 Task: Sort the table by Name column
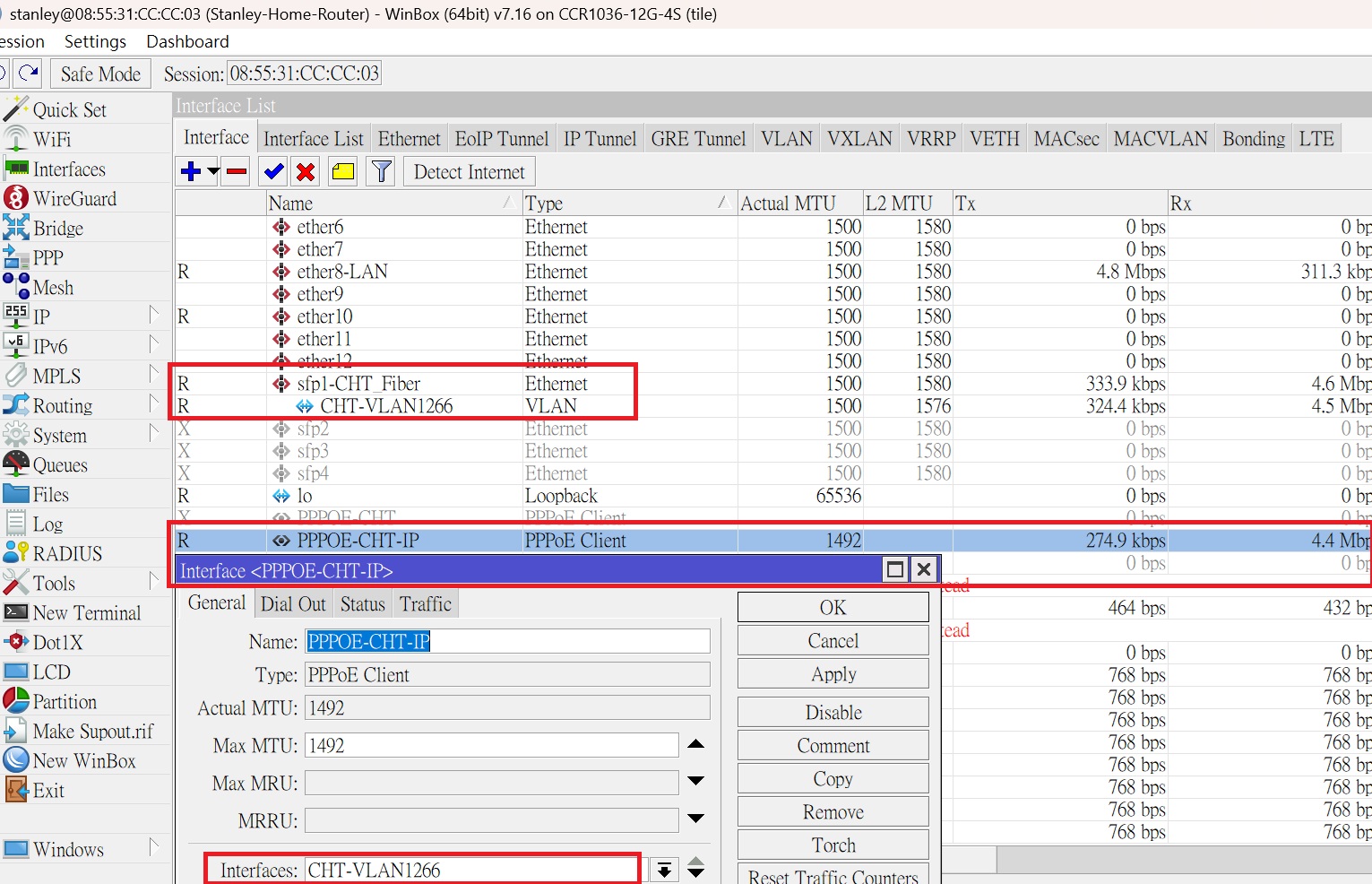(x=394, y=204)
